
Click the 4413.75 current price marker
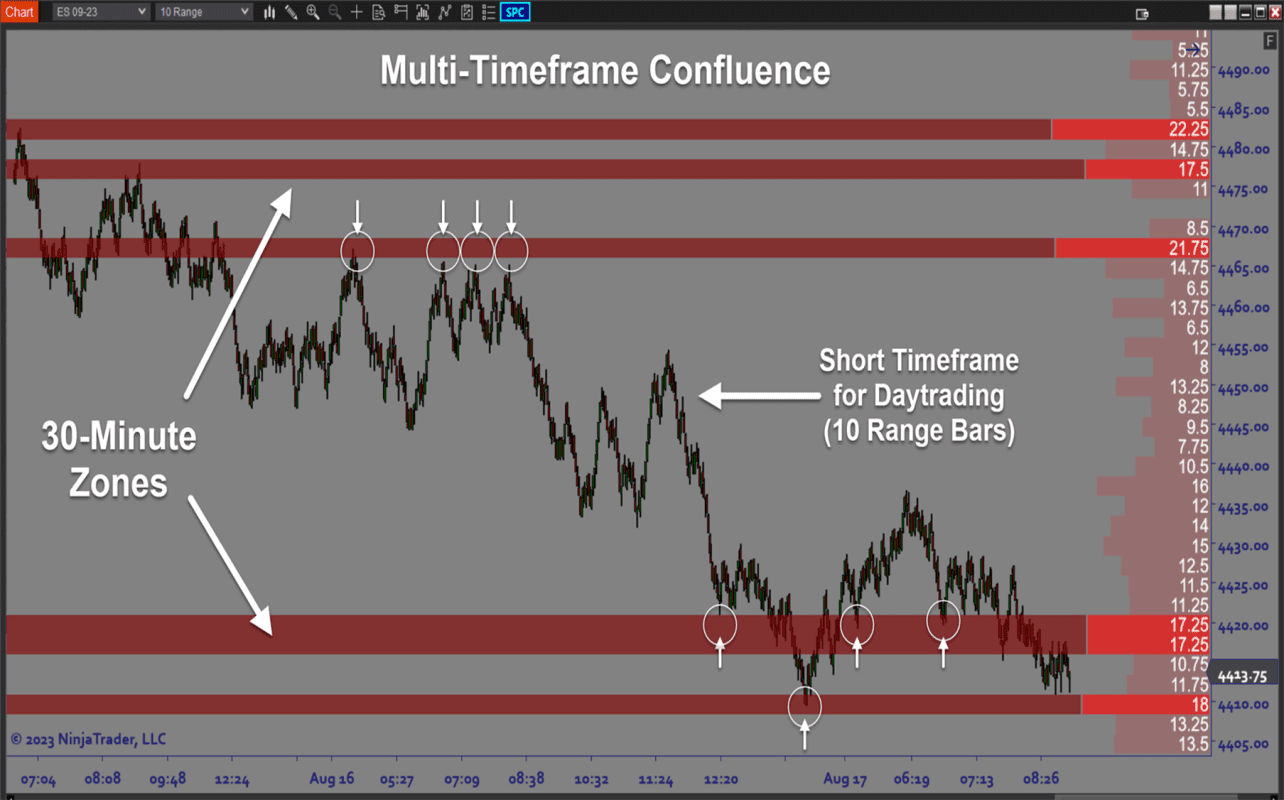point(1243,677)
